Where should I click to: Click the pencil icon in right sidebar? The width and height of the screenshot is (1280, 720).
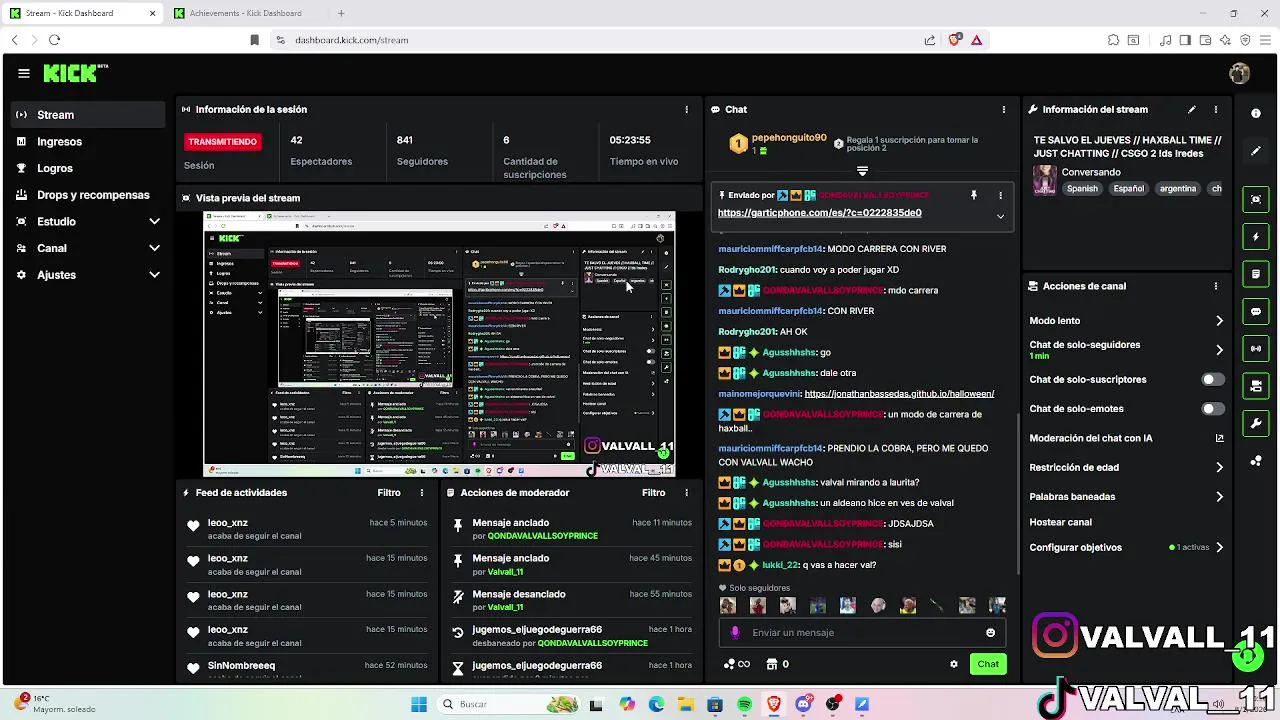pyautogui.click(x=1256, y=151)
